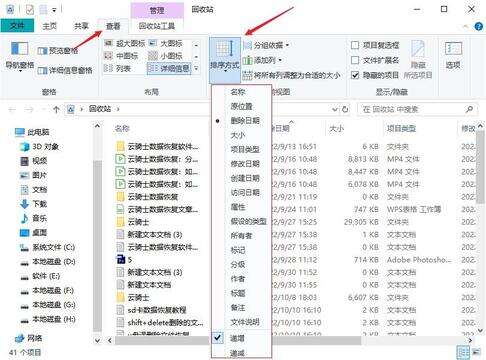Enable the 文件扩展名 file extensions checkbox
Image resolution: width=486 pixels, height=360 pixels.
[355, 60]
